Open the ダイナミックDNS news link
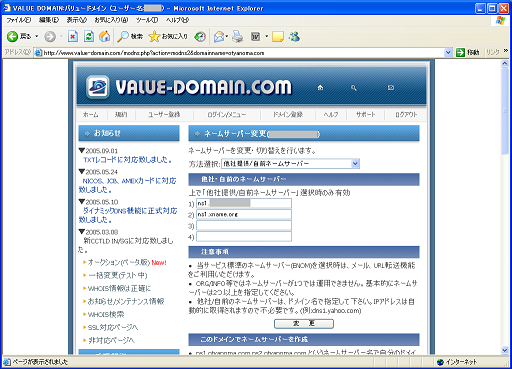Image resolution: width=512 pixels, height=369 pixels. 128,215
